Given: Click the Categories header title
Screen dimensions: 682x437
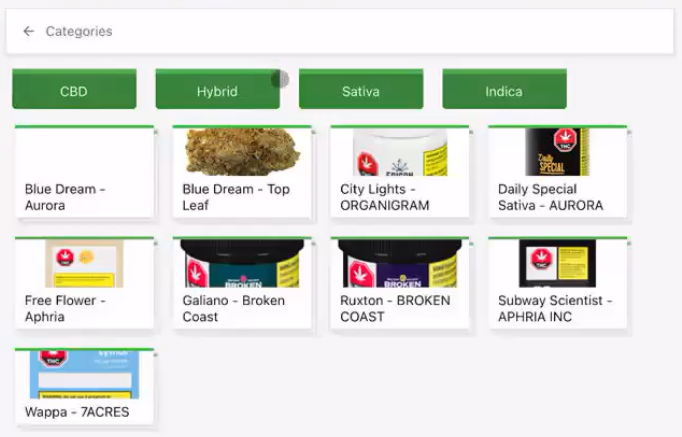Looking at the screenshot, I should [79, 32].
